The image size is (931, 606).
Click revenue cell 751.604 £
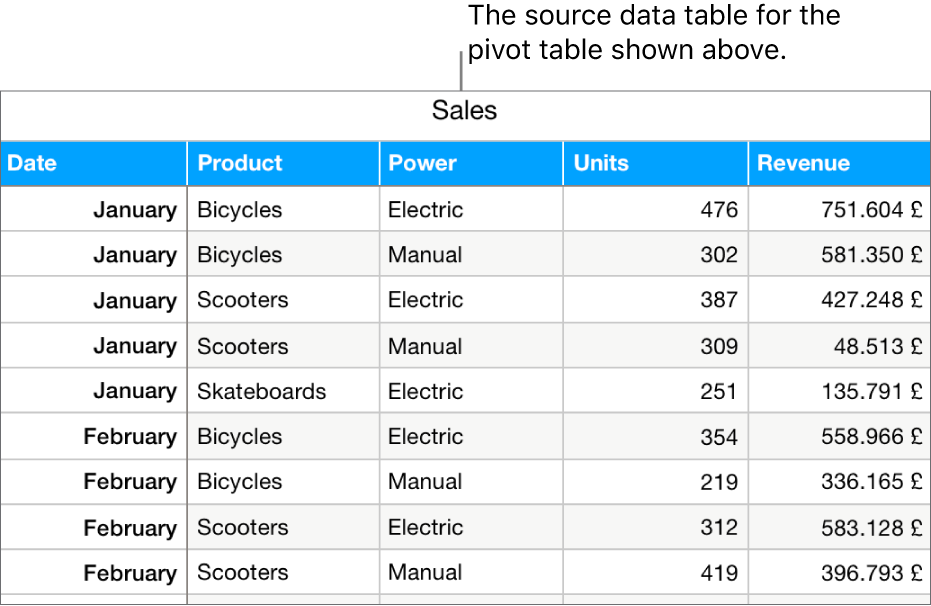pyautogui.click(x=838, y=210)
